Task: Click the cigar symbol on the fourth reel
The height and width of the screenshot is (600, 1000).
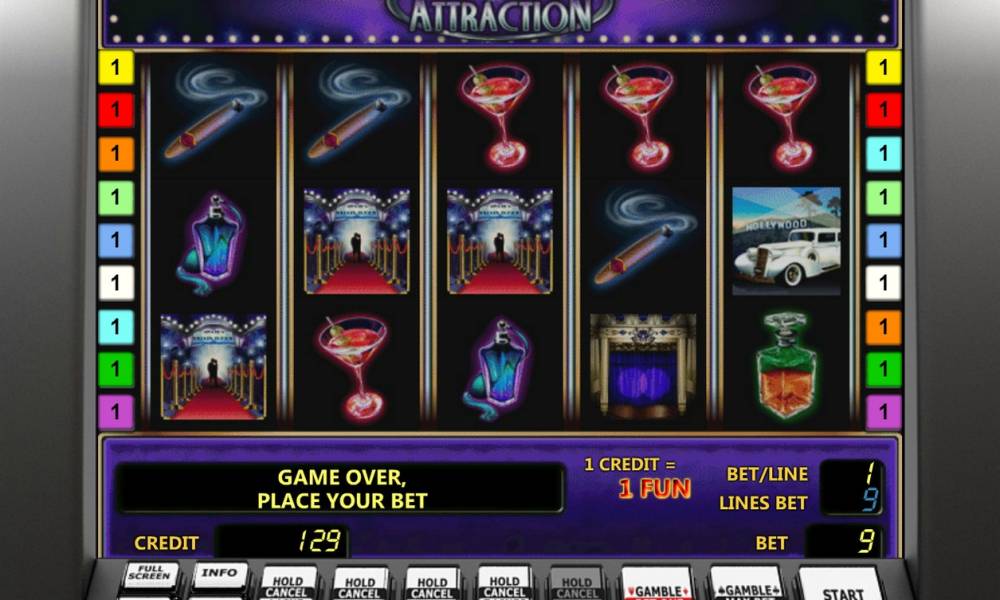Action: pyautogui.click(x=644, y=236)
